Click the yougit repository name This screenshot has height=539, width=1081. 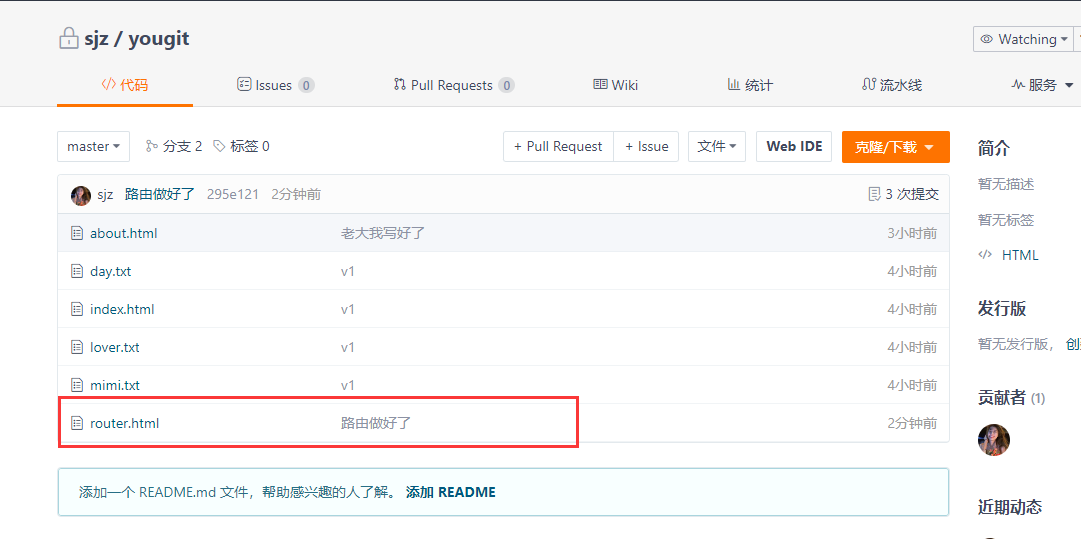(158, 39)
